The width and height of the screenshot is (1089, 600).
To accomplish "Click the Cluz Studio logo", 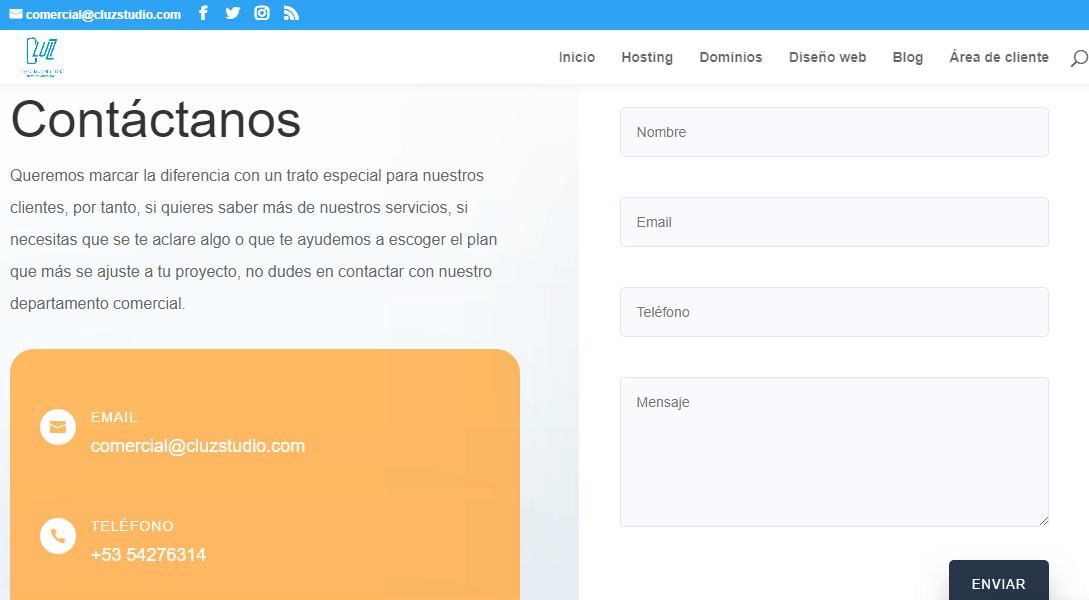I will [x=42, y=57].
